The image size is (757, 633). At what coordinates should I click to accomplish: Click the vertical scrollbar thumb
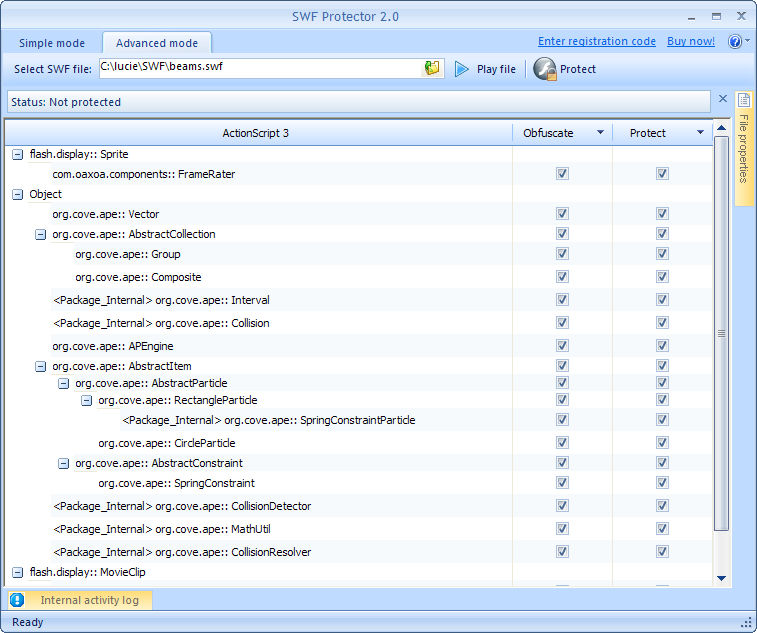721,333
